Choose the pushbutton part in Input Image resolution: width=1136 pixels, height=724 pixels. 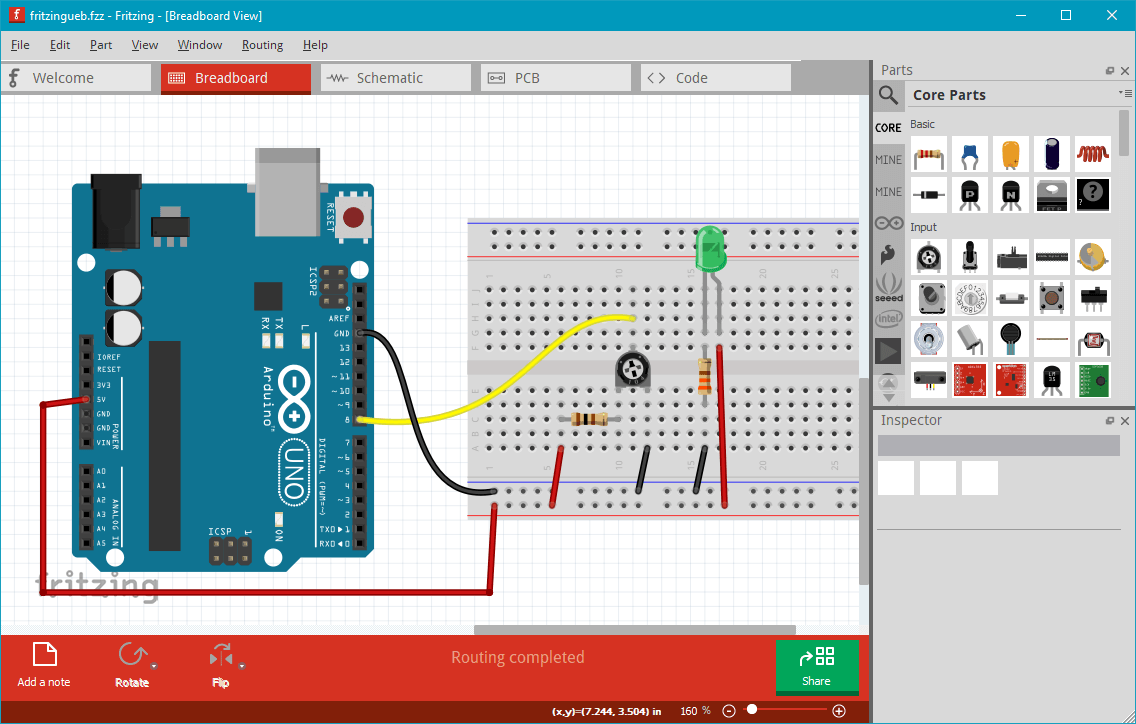(1051, 297)
